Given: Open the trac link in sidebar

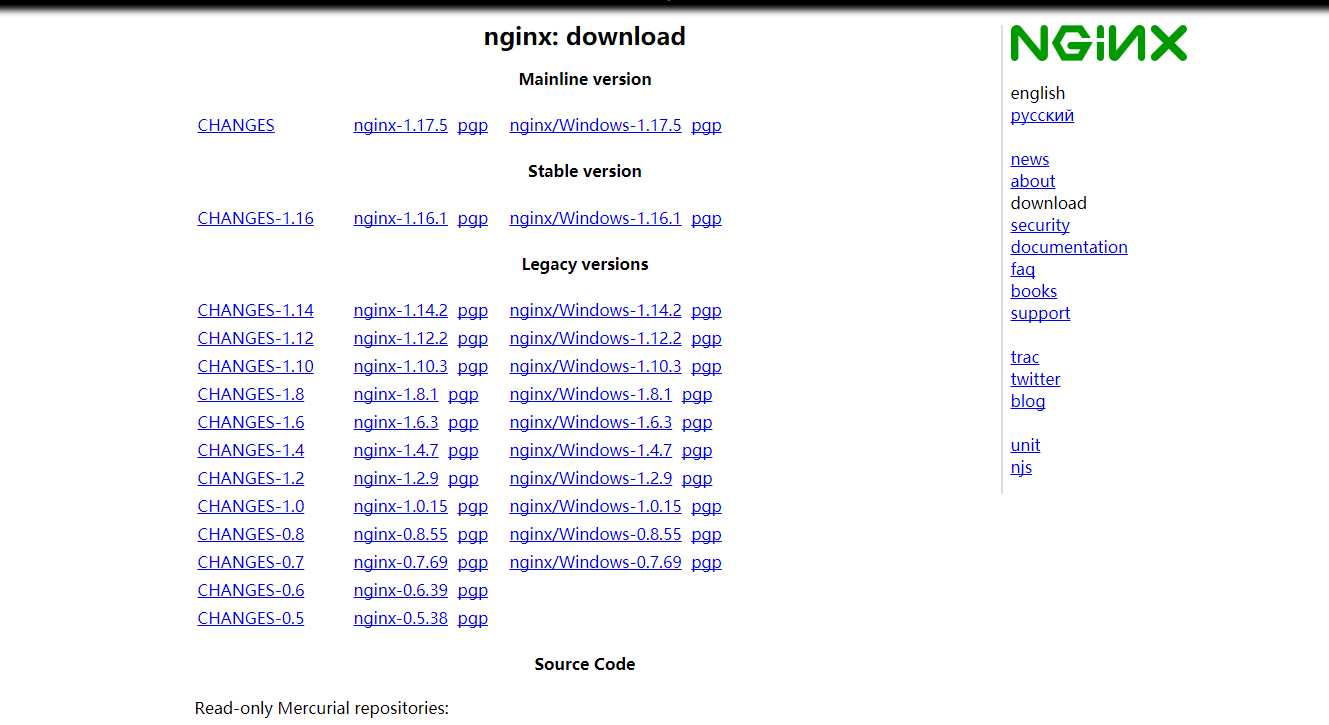Looking at the screenshot, I should [1024, 358].
